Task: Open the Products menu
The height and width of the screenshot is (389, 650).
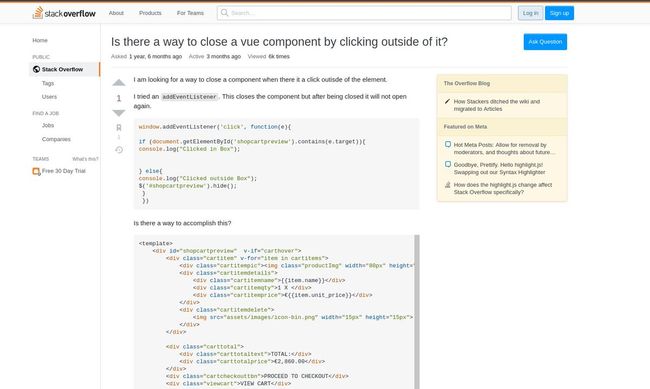Action: coord(150,13)
